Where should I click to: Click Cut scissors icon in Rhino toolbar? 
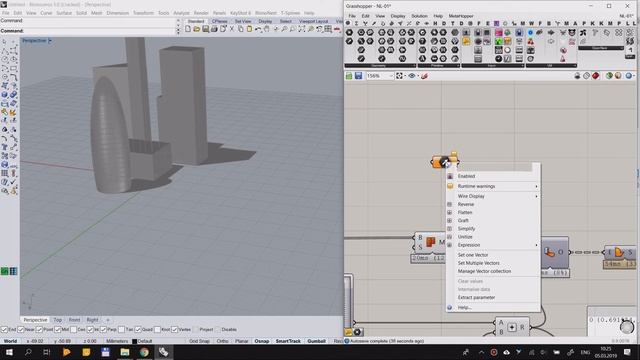[x=231, y=29]
